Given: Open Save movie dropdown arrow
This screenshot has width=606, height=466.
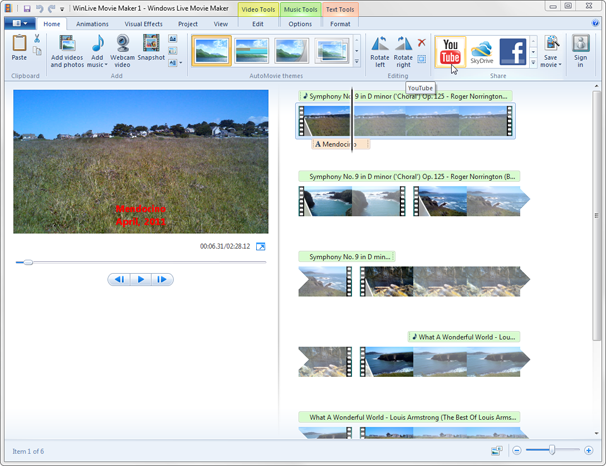Looking at the screenshot, I should pos(560,65).
